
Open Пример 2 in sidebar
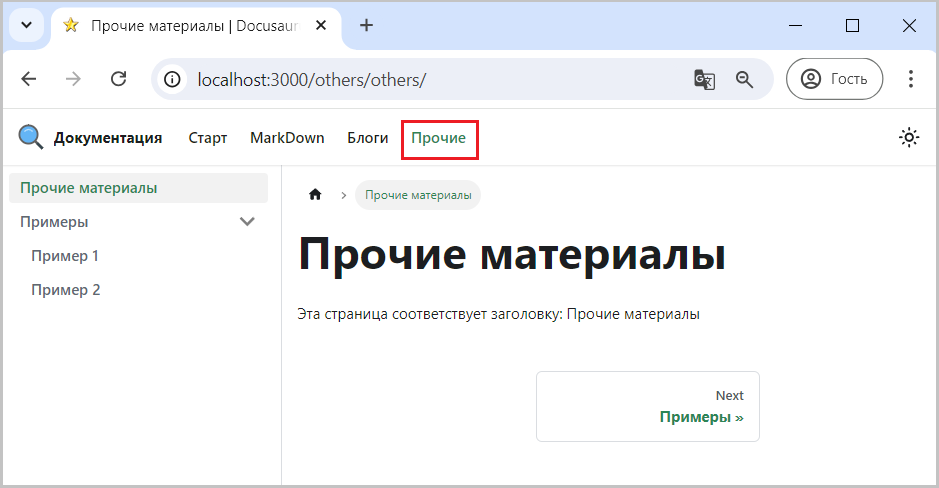pos(65,290)
